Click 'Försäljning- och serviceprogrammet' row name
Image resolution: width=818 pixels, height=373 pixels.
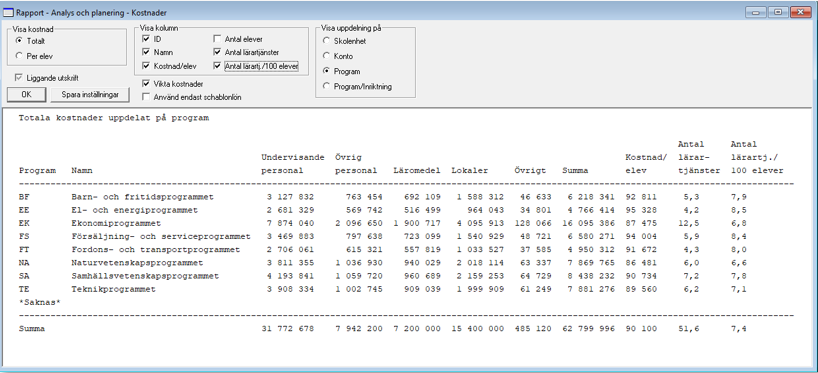click(x=161, y=236)
